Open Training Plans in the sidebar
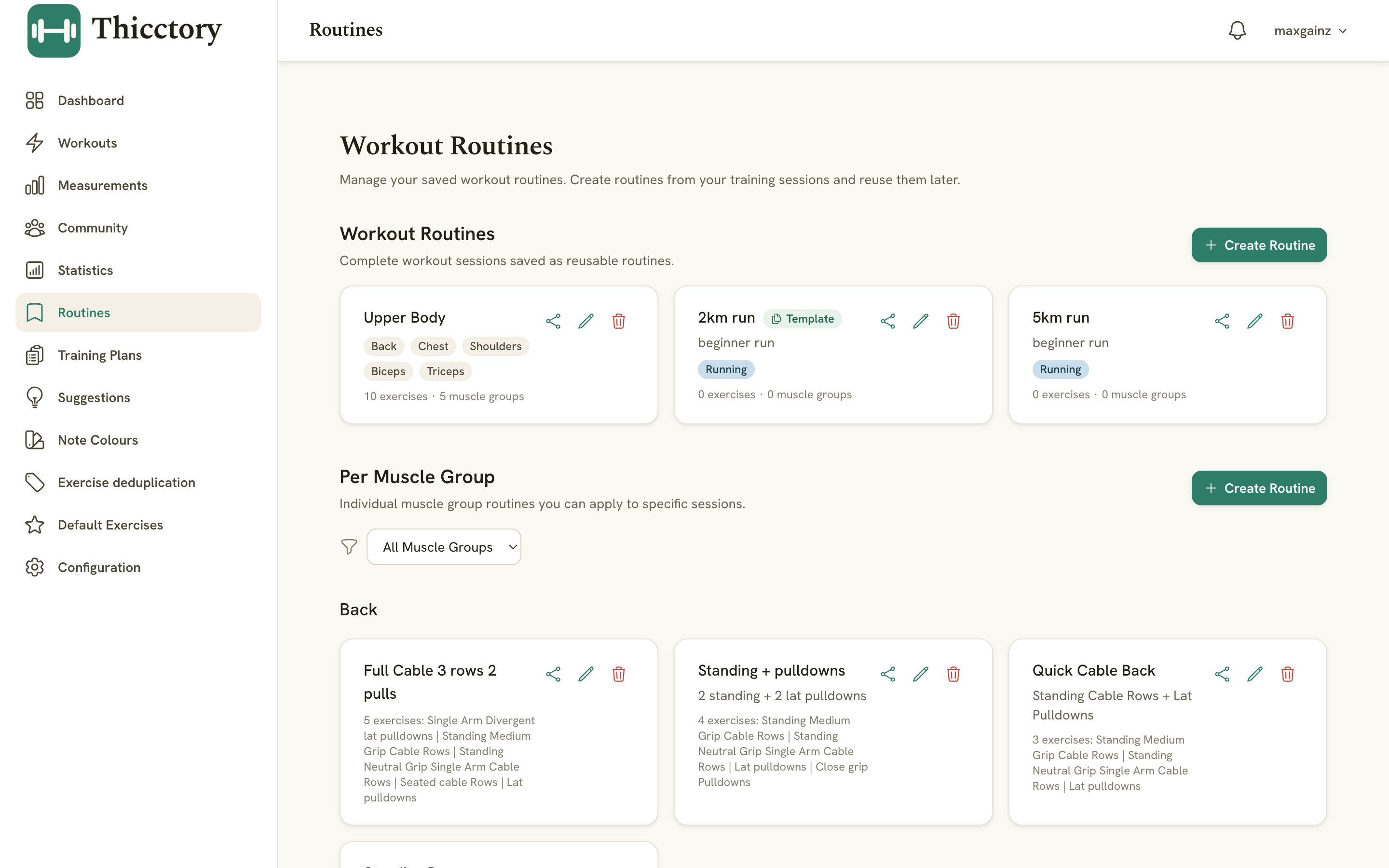The height and width of the screenshot is (868, 1389). 138,355
